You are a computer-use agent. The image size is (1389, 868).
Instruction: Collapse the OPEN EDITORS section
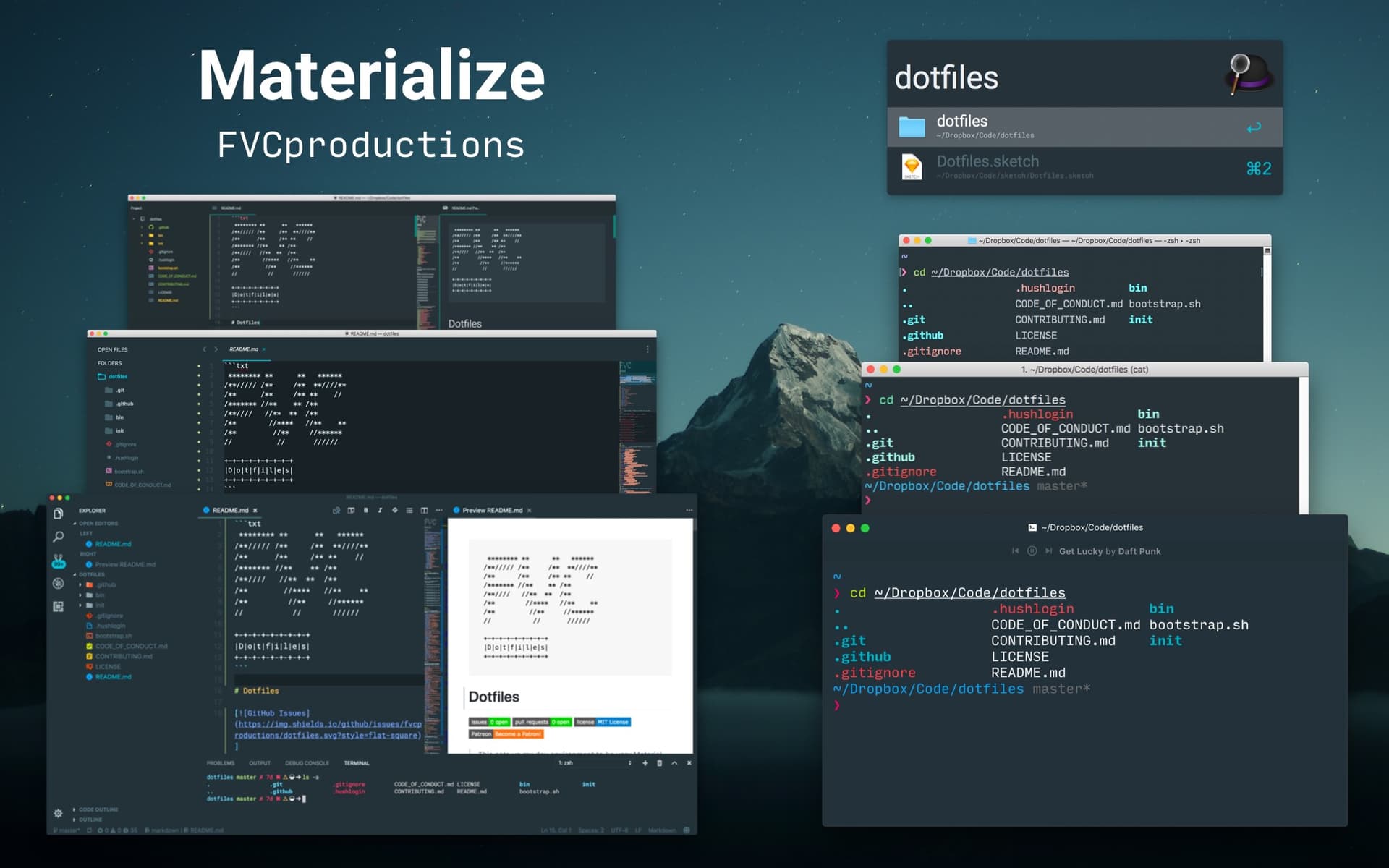[98, 523]
